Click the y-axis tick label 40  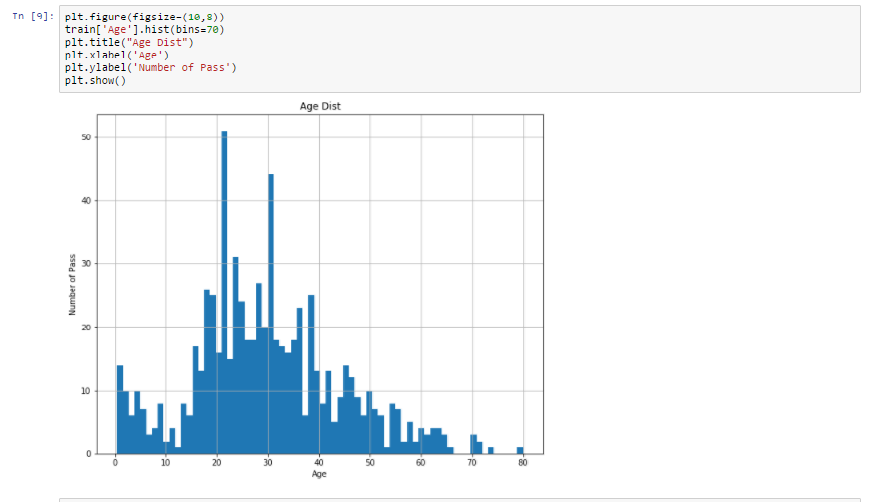(86, 200)
